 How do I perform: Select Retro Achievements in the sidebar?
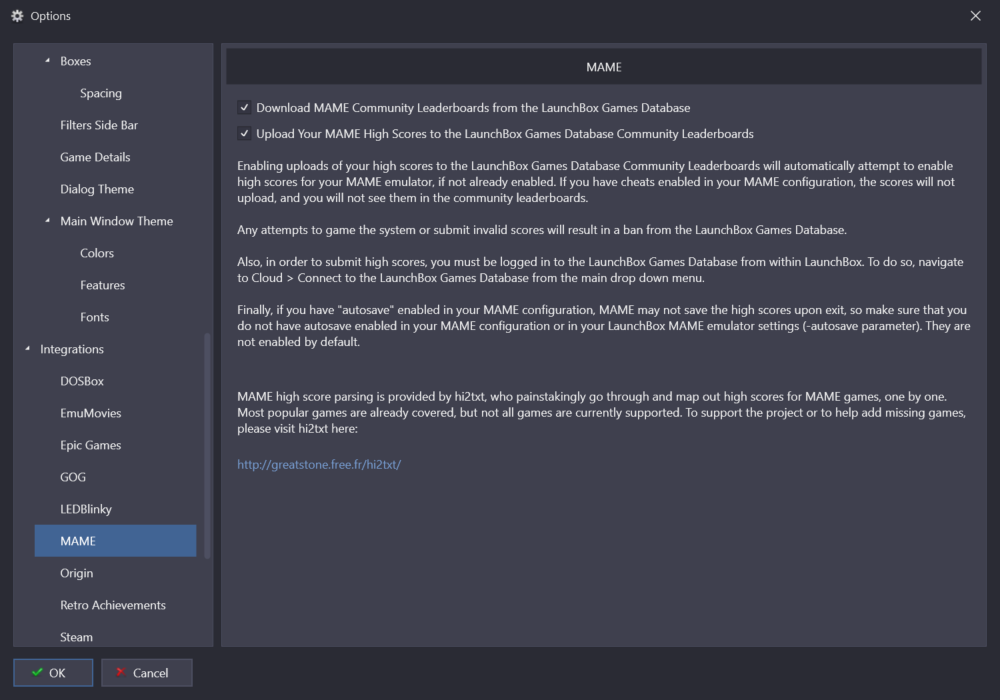113,605
